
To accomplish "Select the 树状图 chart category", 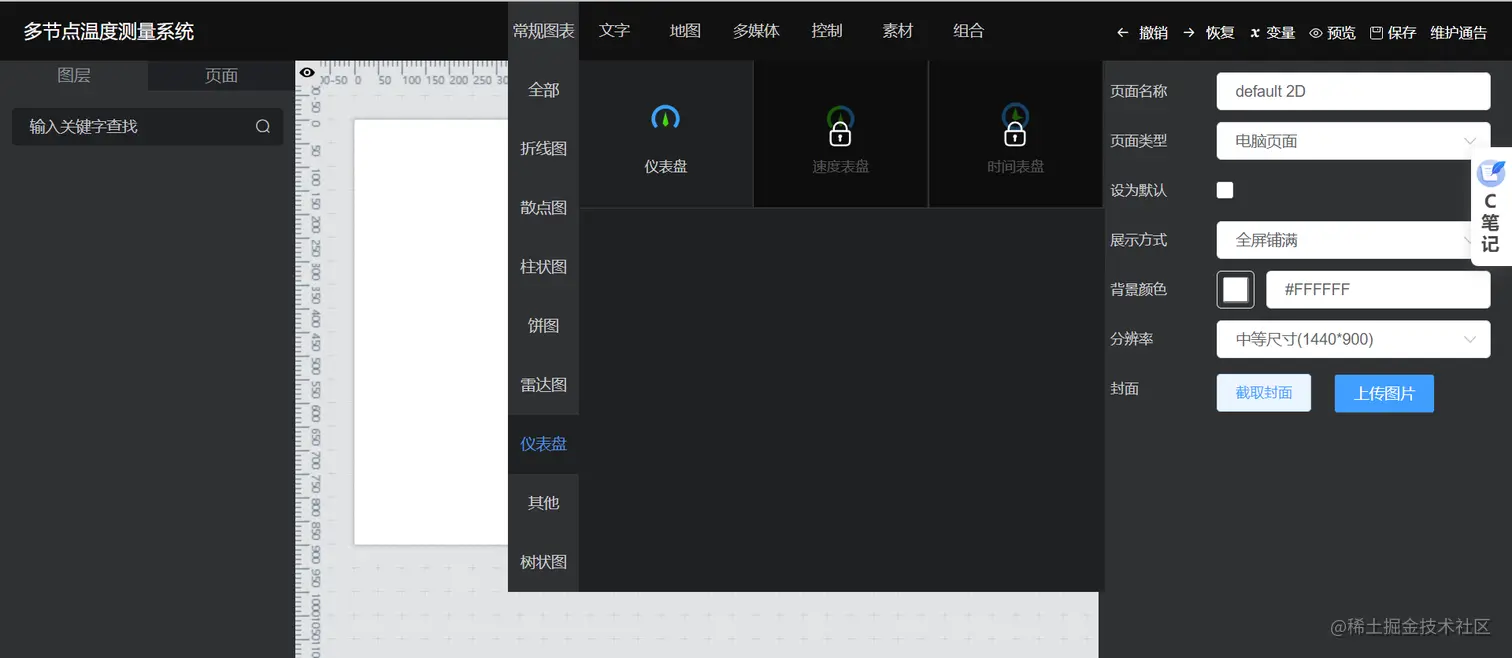I will (x=543, y=562).
